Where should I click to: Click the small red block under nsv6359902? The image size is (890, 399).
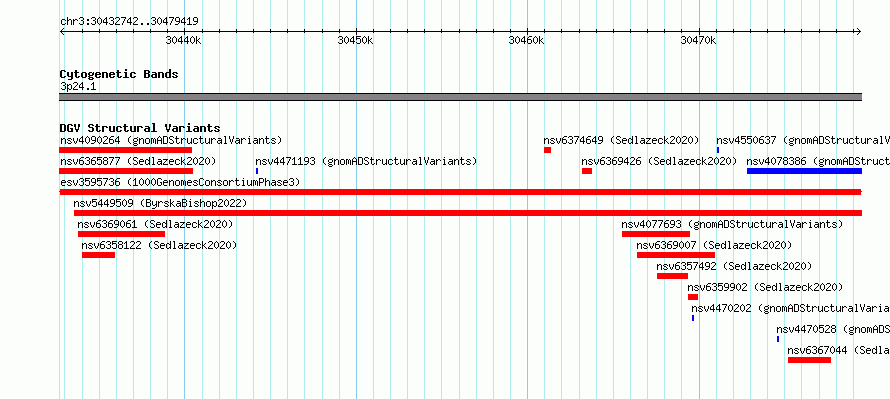click(x=692, y=297)
